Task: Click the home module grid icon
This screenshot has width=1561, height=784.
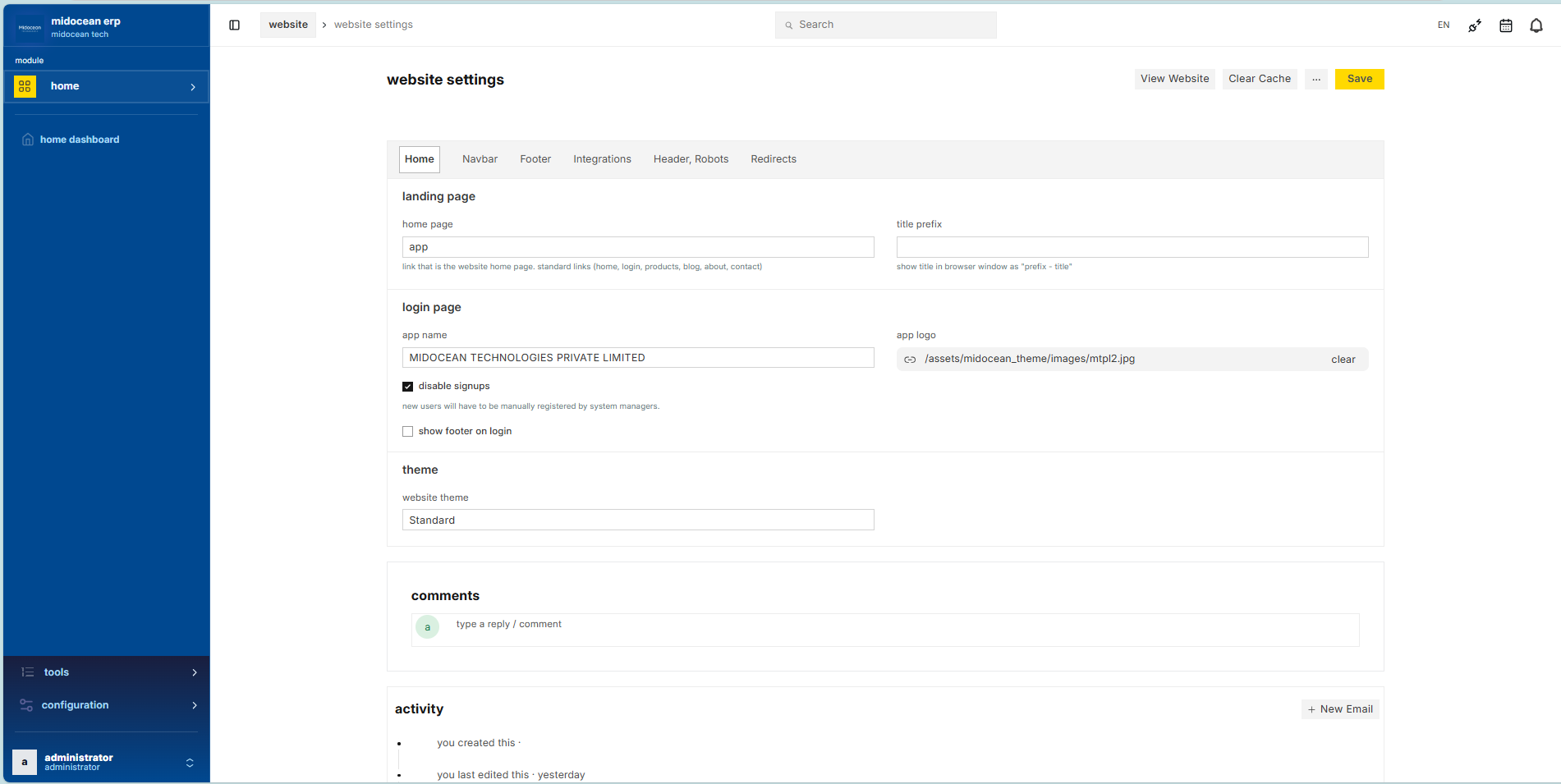Action: coord(25,86)
